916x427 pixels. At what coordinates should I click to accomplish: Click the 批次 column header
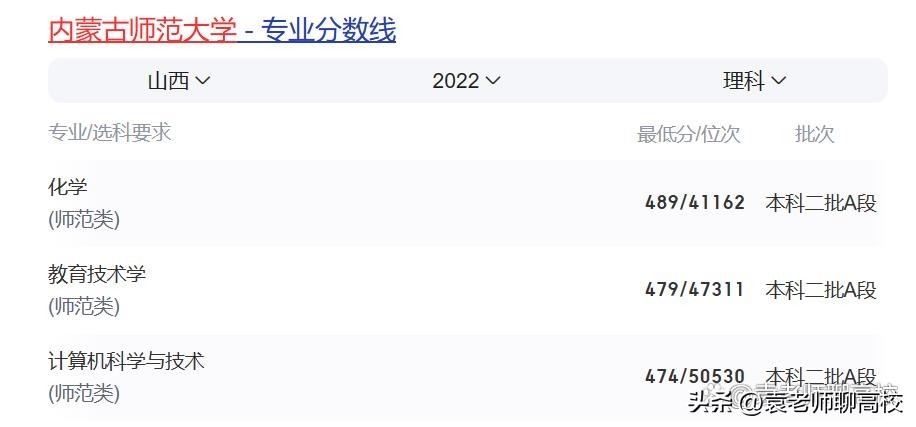815,134
